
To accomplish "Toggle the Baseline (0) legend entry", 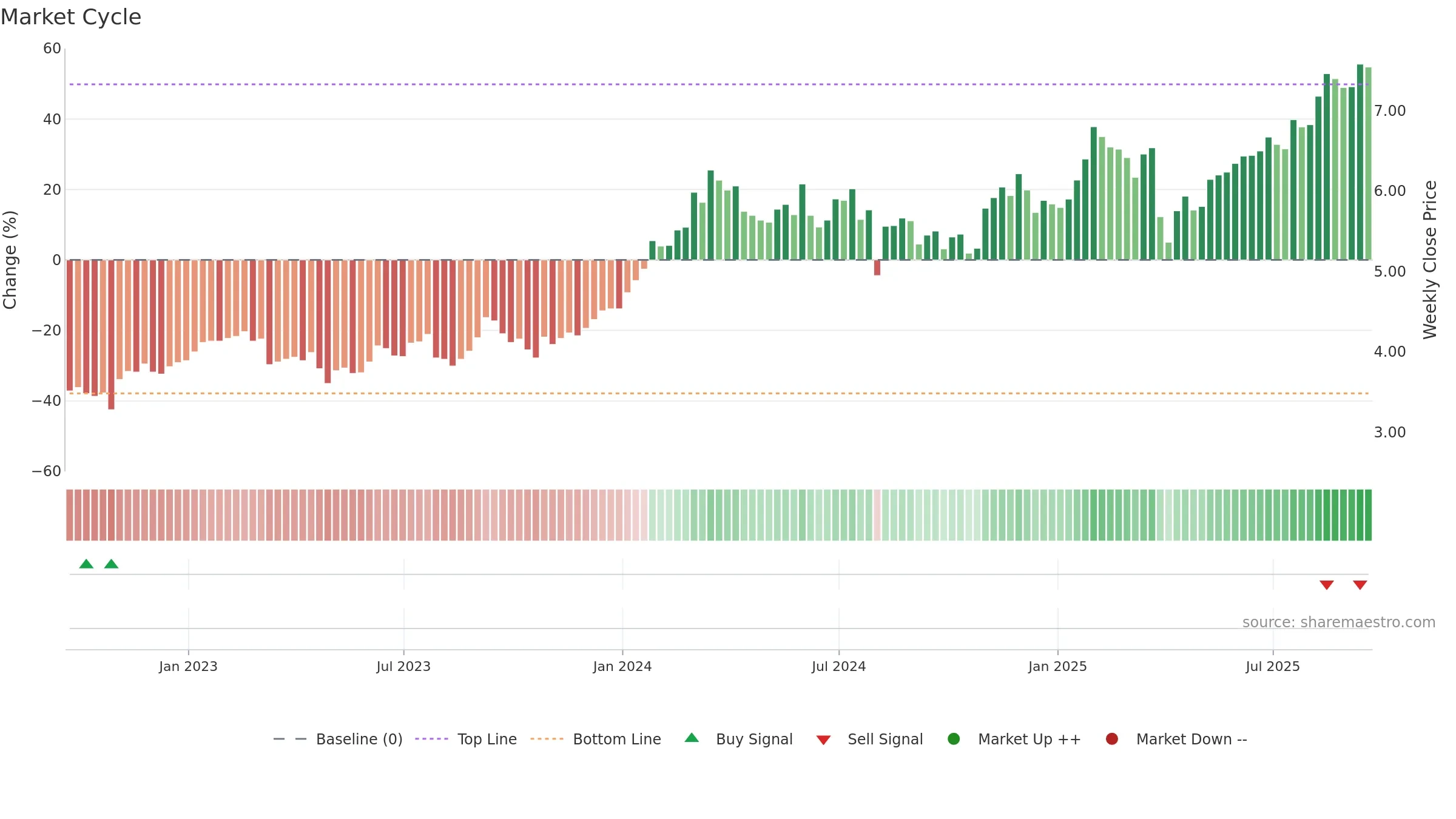I will point(338,739).
